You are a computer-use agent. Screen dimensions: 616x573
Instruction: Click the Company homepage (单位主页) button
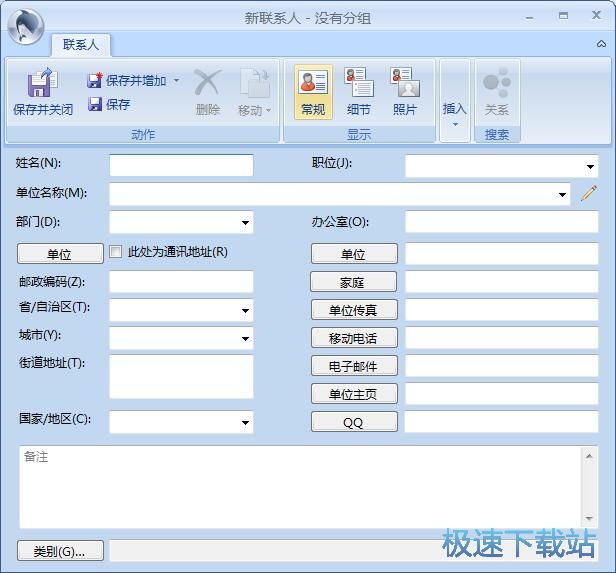point(354,394)
